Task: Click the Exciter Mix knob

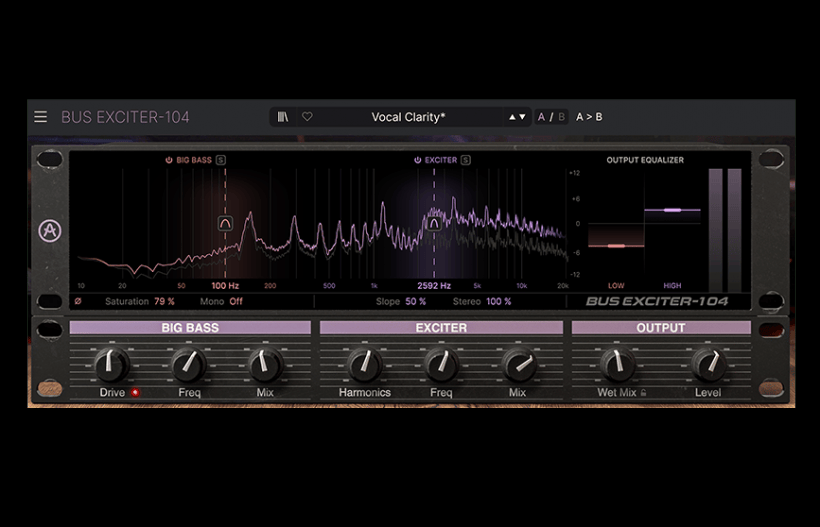Action: coord(518,364)
